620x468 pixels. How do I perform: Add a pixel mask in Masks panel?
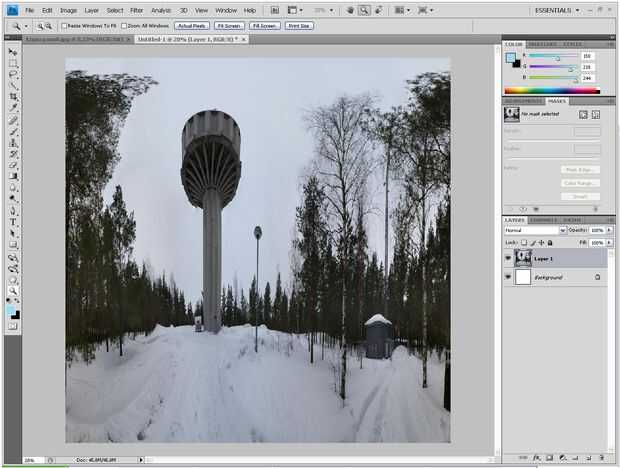click(x=583, y=115)
